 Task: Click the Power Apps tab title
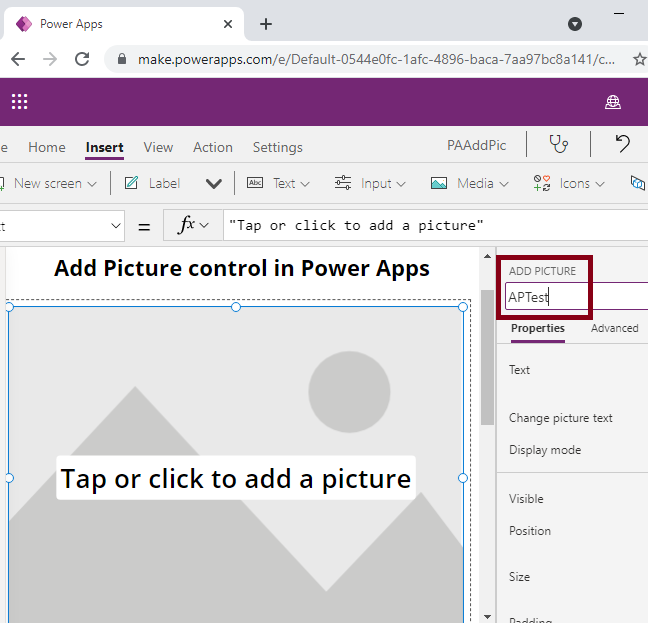click(71, 24)
